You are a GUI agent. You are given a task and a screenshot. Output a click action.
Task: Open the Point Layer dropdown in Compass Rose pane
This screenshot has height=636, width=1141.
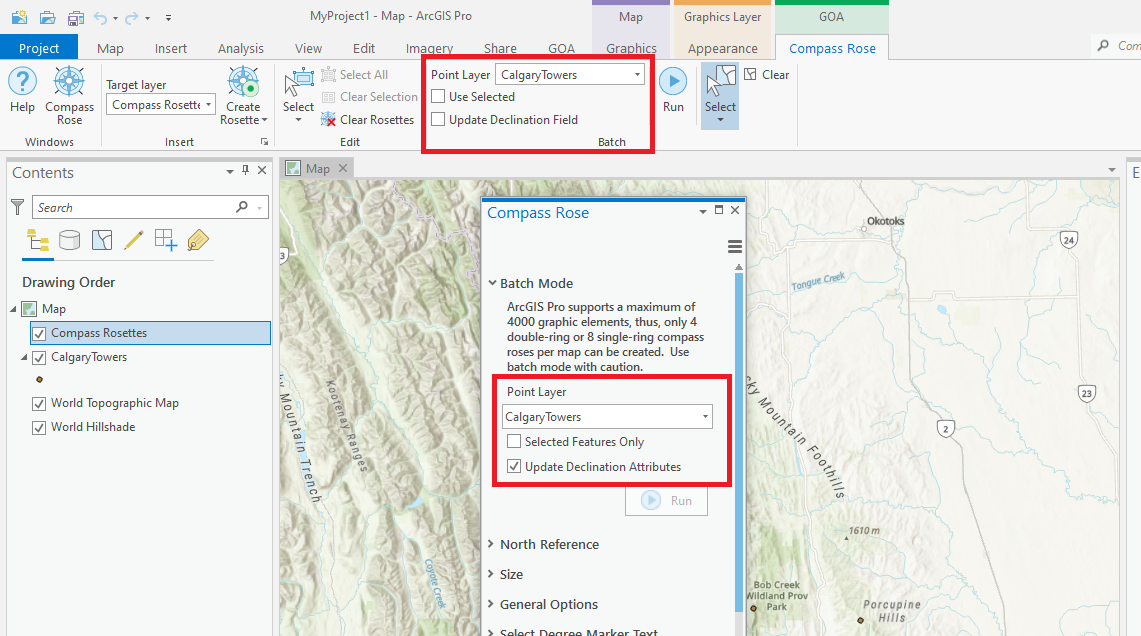pyautogui.click(x=705, y=415)
